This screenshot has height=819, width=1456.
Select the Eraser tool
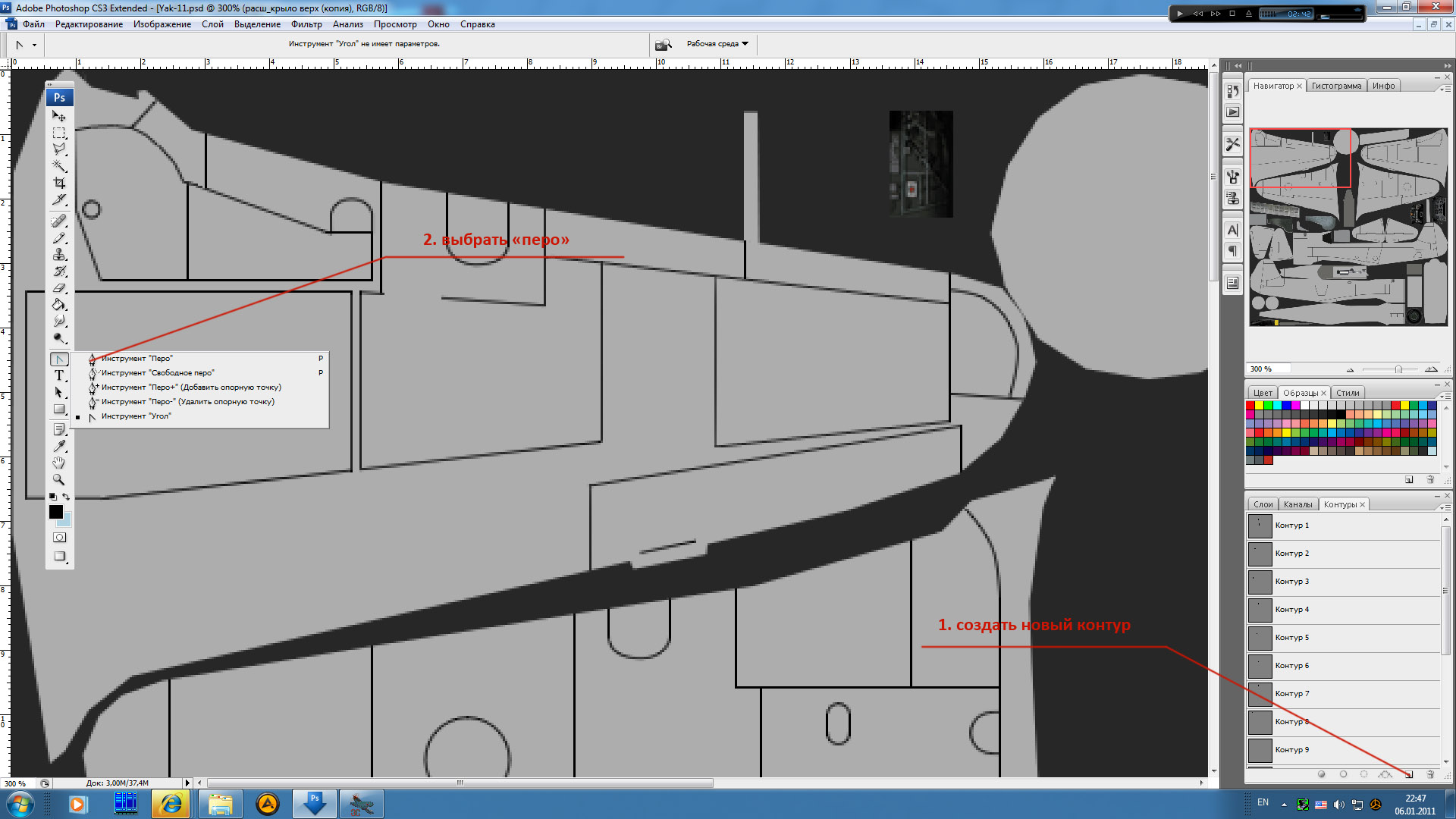(x=59, y=288)
